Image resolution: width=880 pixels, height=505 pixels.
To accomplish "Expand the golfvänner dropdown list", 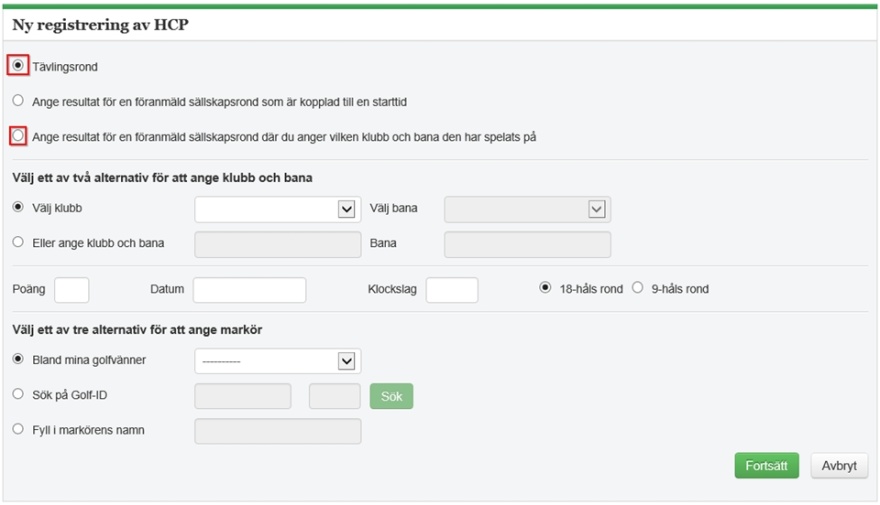I will click(x=278, y=361).
